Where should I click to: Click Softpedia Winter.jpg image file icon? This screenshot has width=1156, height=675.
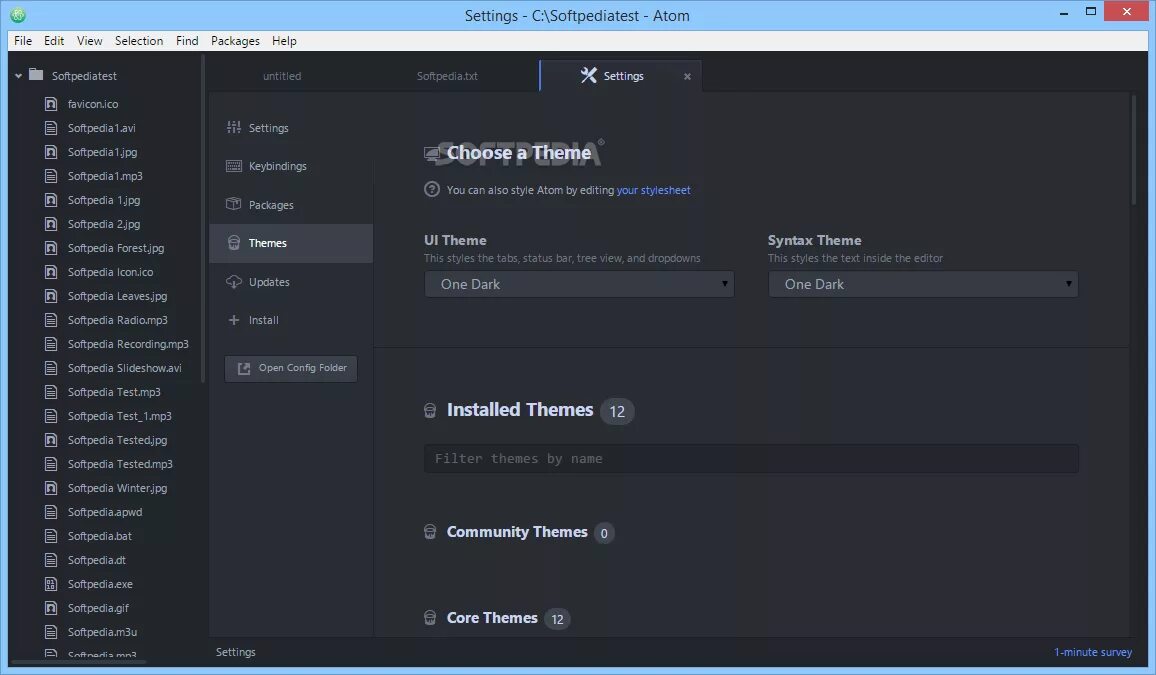pos(51,488)
